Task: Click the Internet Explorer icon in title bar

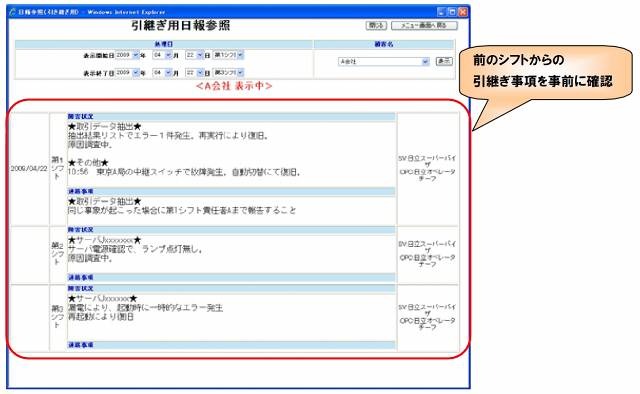Action: [12, 12]
